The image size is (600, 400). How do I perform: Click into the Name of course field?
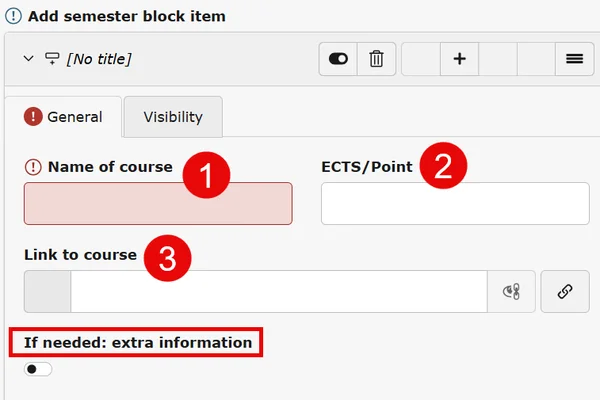point(158,203)
